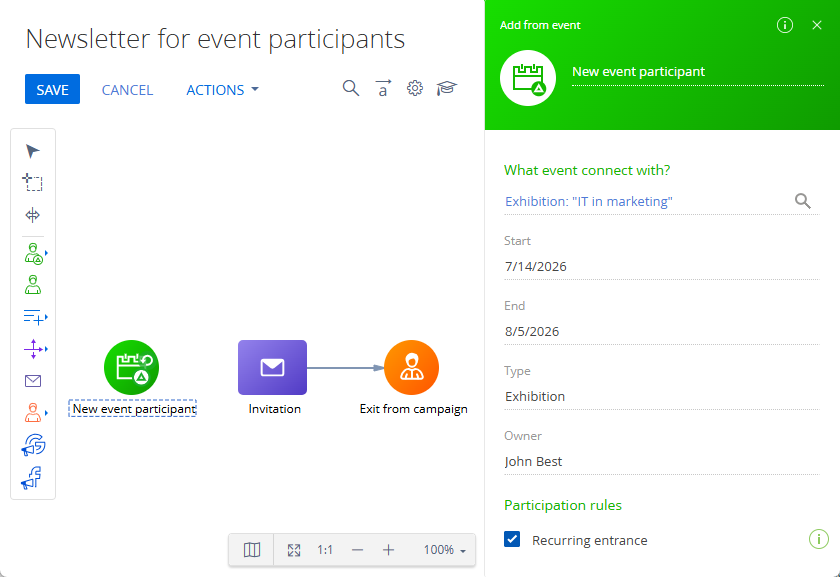Viewport: 840px width, 577px height.
Task: Click the Invitation label on canvas
Action: [274, 409]
